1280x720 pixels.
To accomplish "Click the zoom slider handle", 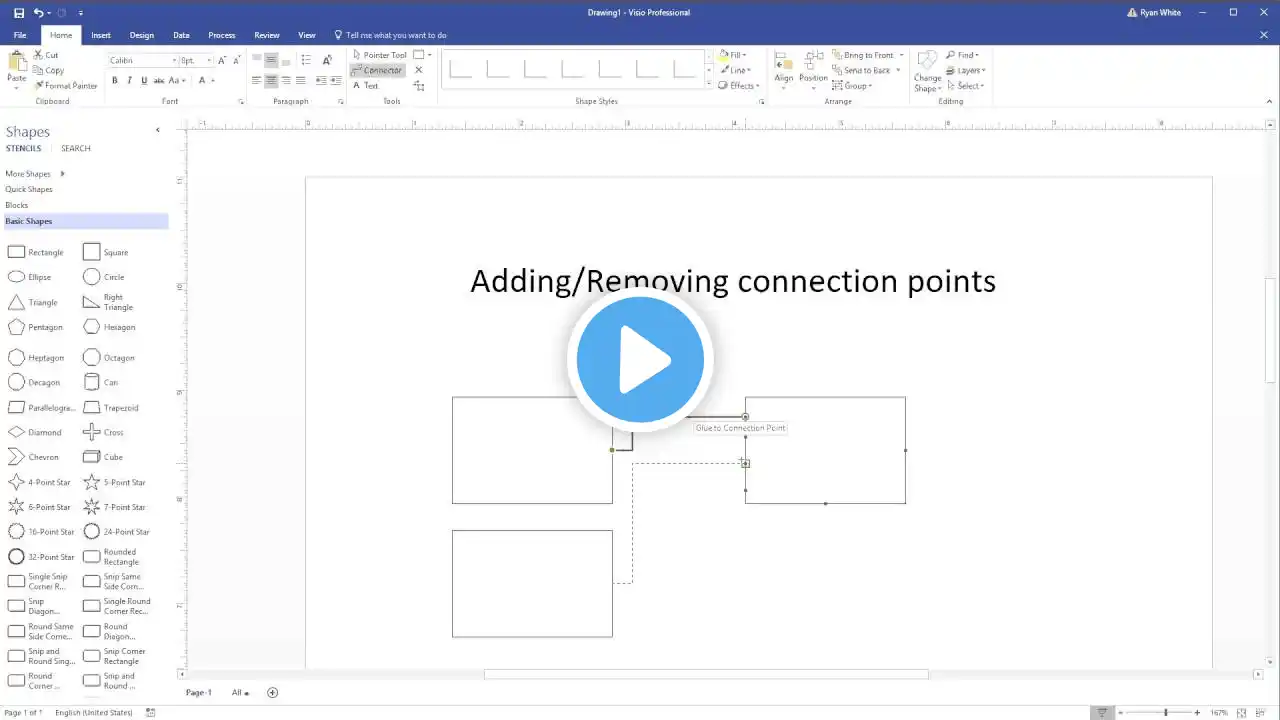I will click(1165, 713).
